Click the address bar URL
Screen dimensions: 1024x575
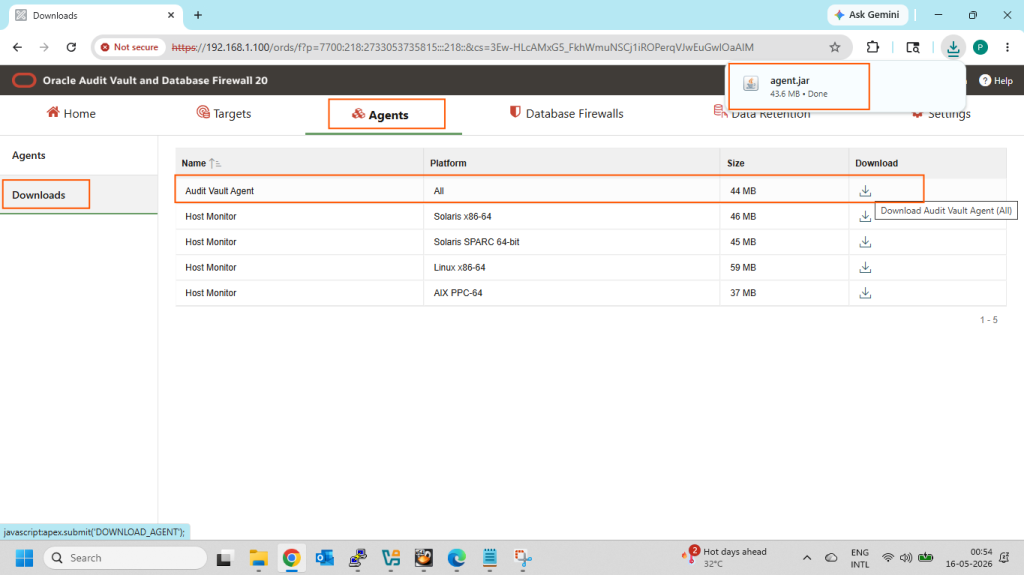tap(462, 47)
